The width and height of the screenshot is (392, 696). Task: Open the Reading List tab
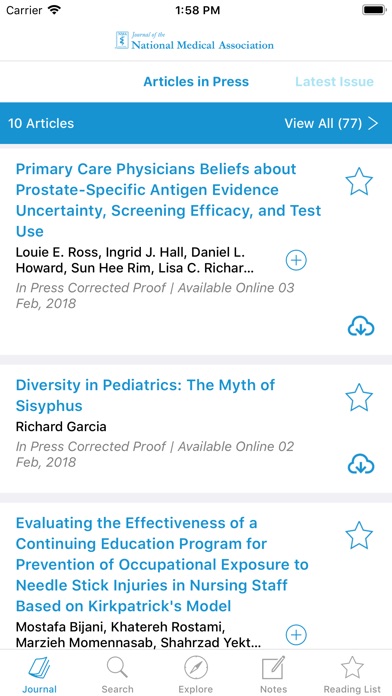coord(352,674)
